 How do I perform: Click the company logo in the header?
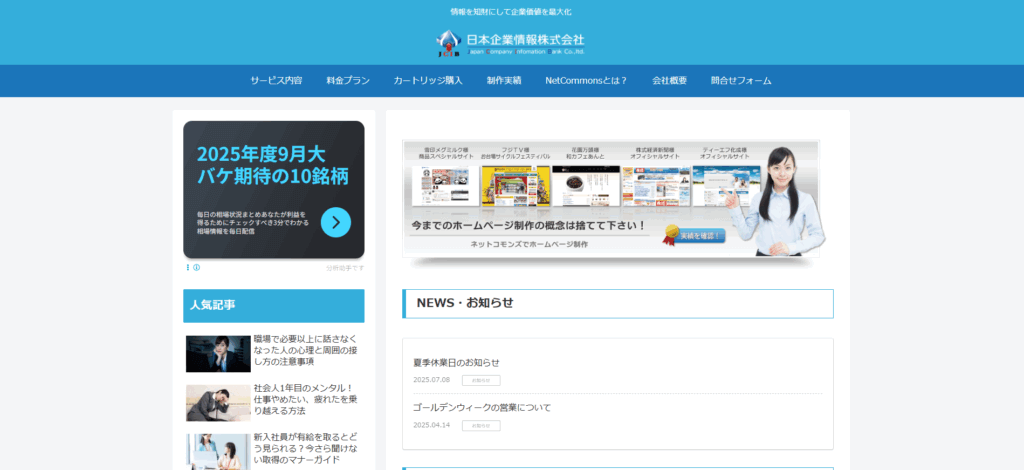click(x=511, y=43)
